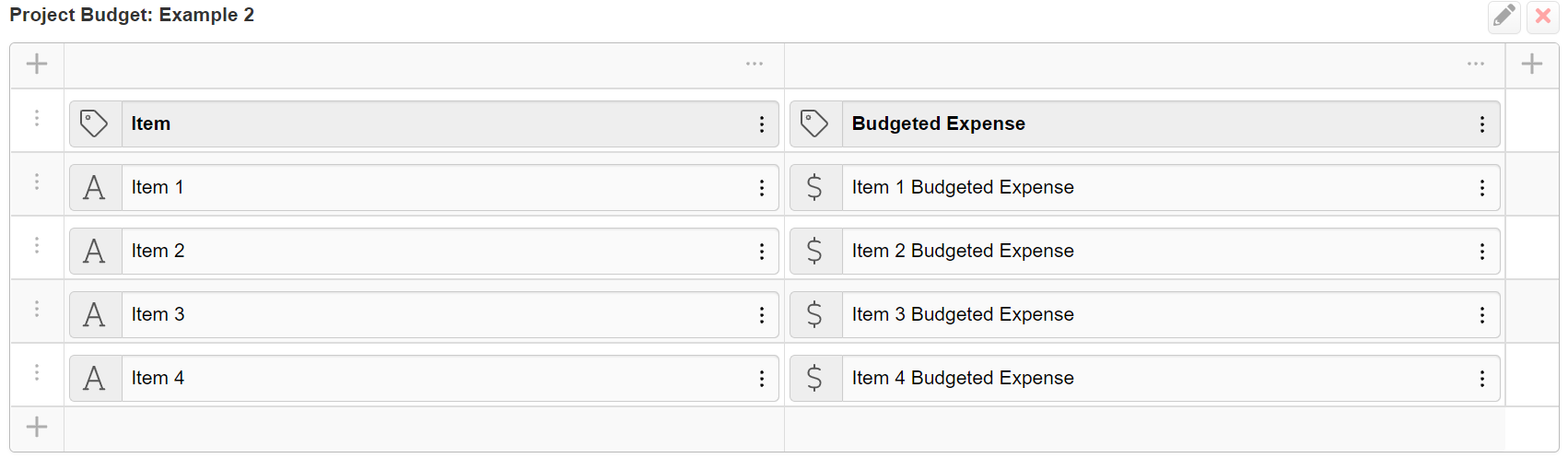Select the Item 3 Budgeted Expense field

[1155, 314]
